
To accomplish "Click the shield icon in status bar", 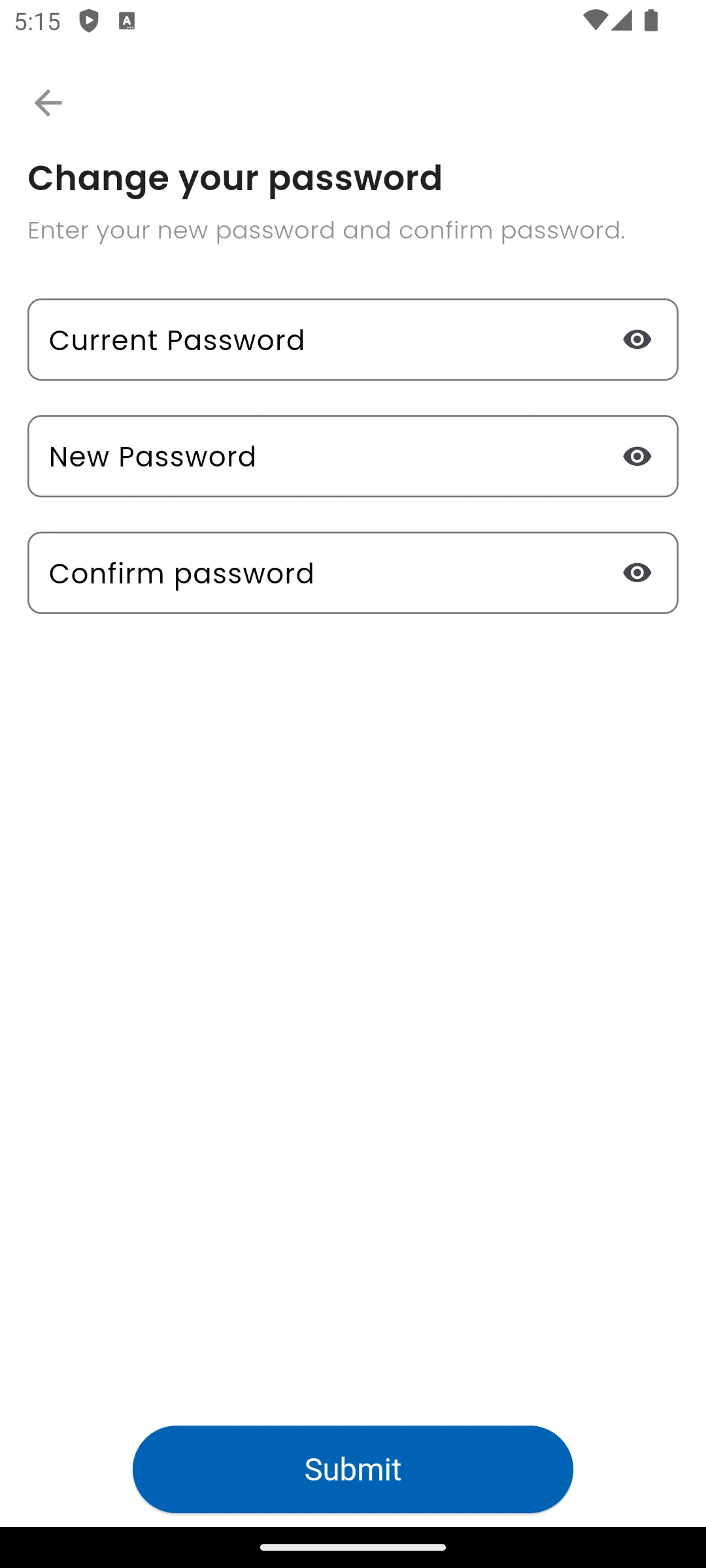I will (x=89, y=22).
